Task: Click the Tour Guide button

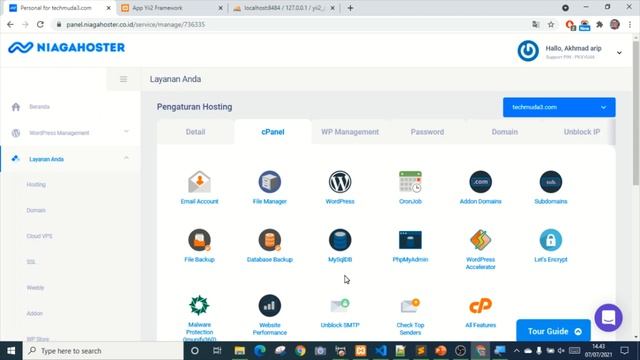Action: coord(553,331)
